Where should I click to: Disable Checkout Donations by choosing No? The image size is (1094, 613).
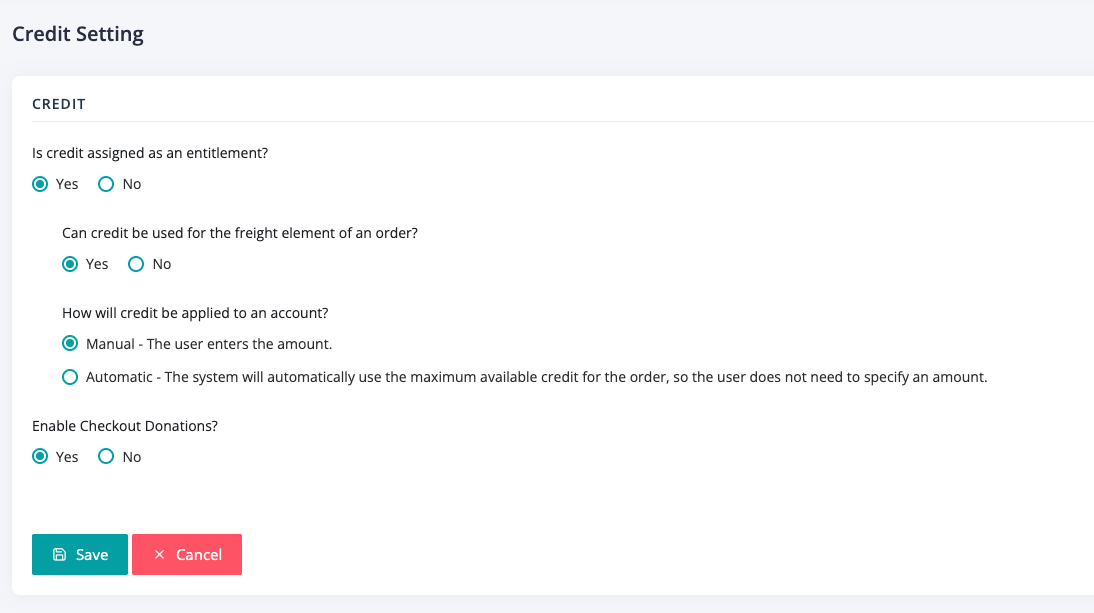click(106, 457)
